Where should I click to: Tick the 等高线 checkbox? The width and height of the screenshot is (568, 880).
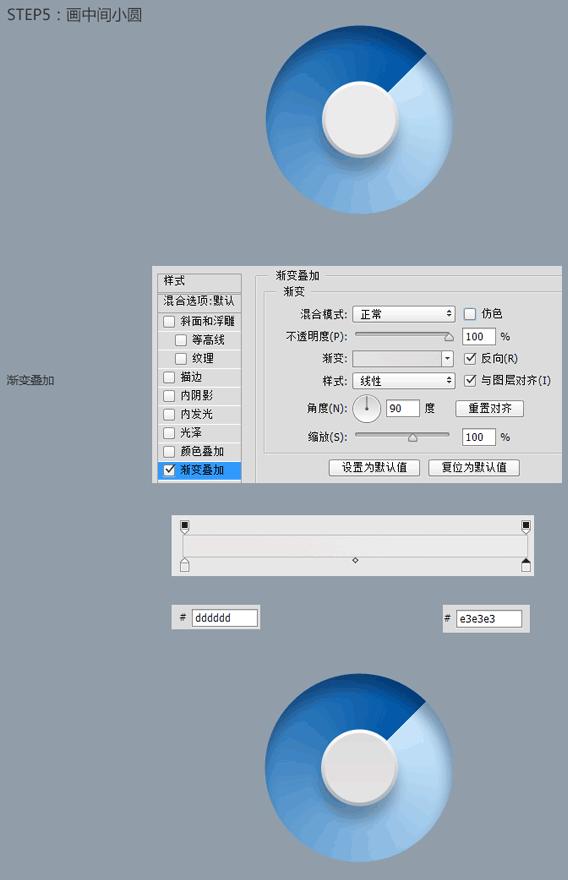pos(181,340)
